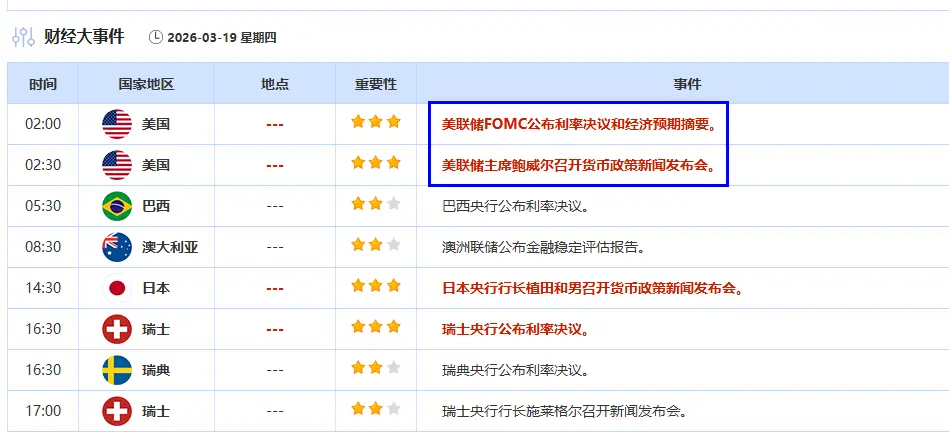Click the star rating in the 02:30 row
Screen dimensions: 949x432
coord(376,163)
